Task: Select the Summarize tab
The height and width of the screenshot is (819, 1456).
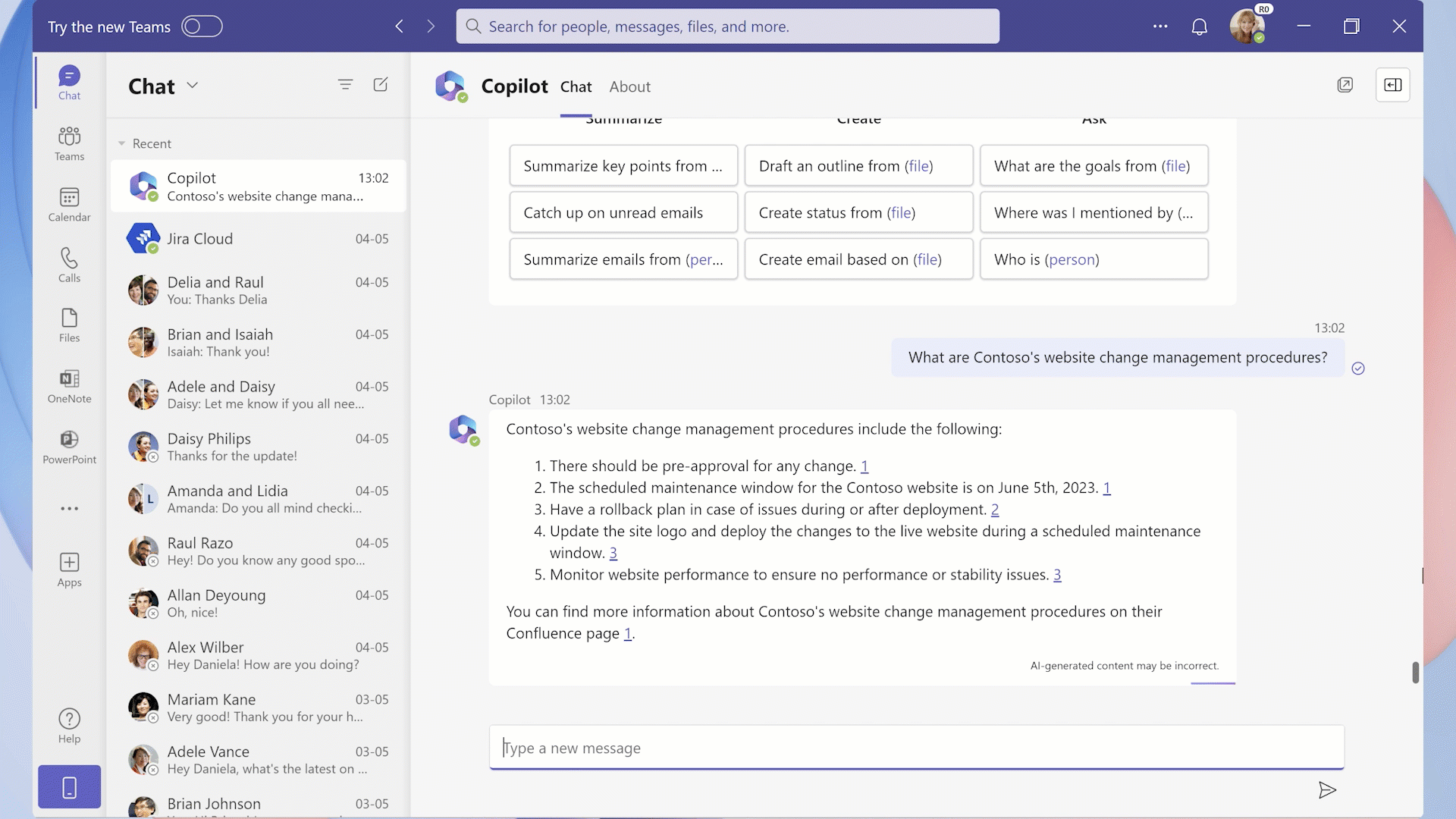Action: (623, 117)
